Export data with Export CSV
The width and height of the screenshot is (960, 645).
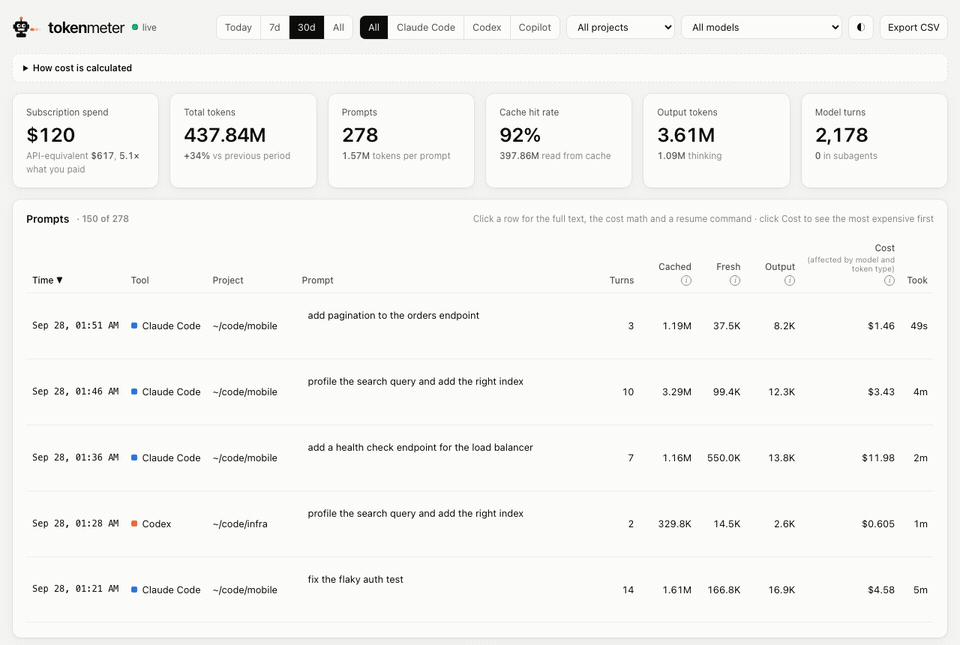[913, 28]
